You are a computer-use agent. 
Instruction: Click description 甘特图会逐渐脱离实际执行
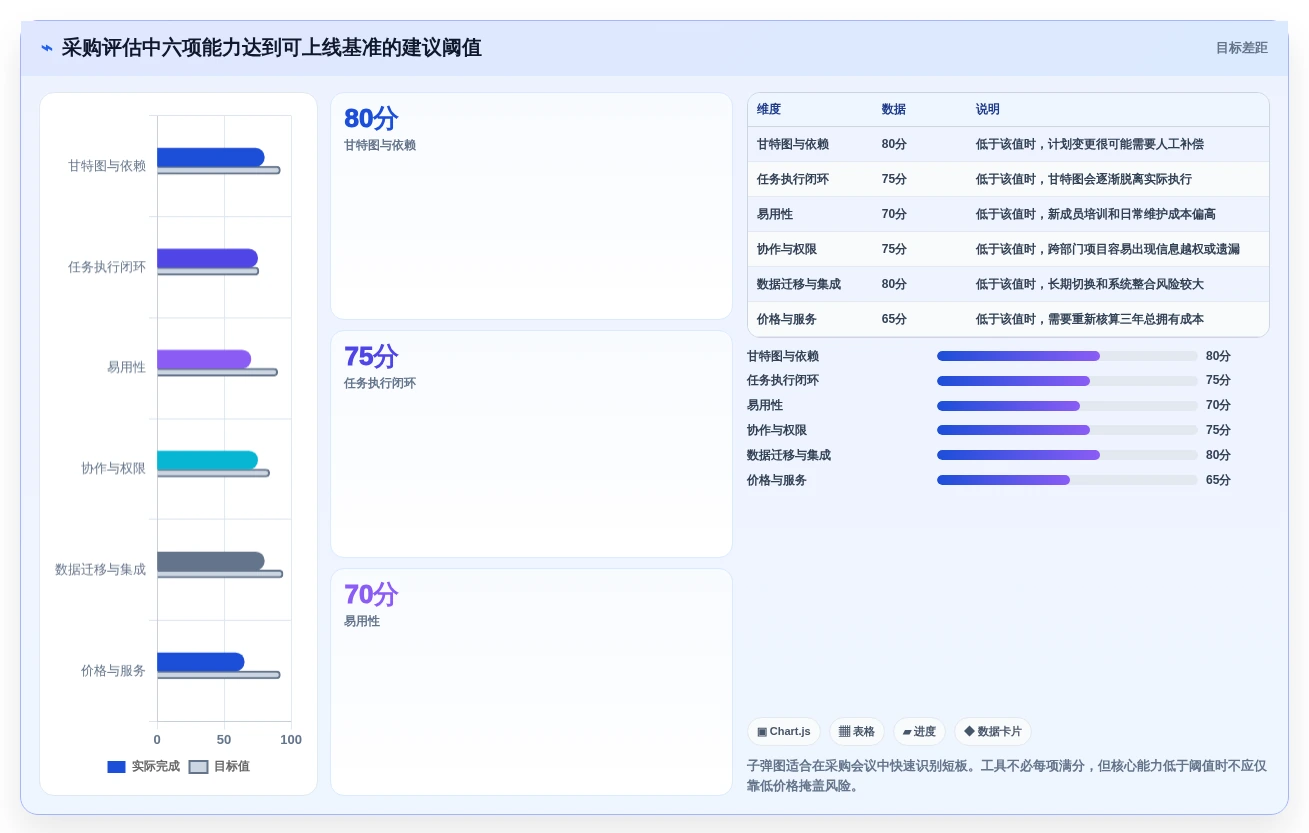tap(1120, 179)
